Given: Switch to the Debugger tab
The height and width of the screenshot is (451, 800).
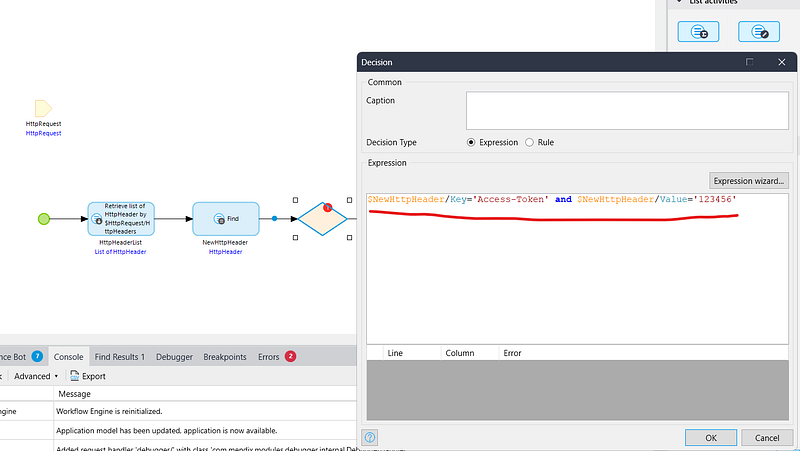Looking at the screenshot, I should [x=174, y=356].
